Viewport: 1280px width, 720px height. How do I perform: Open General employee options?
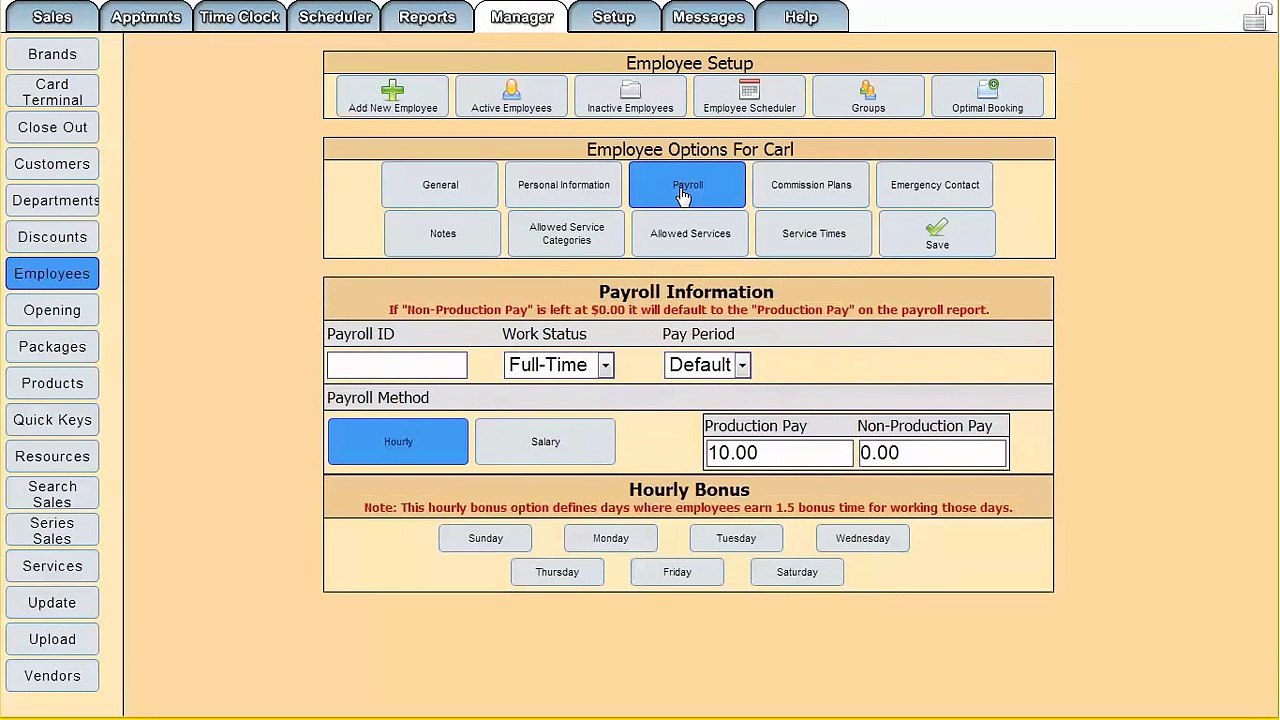(440, 185)
